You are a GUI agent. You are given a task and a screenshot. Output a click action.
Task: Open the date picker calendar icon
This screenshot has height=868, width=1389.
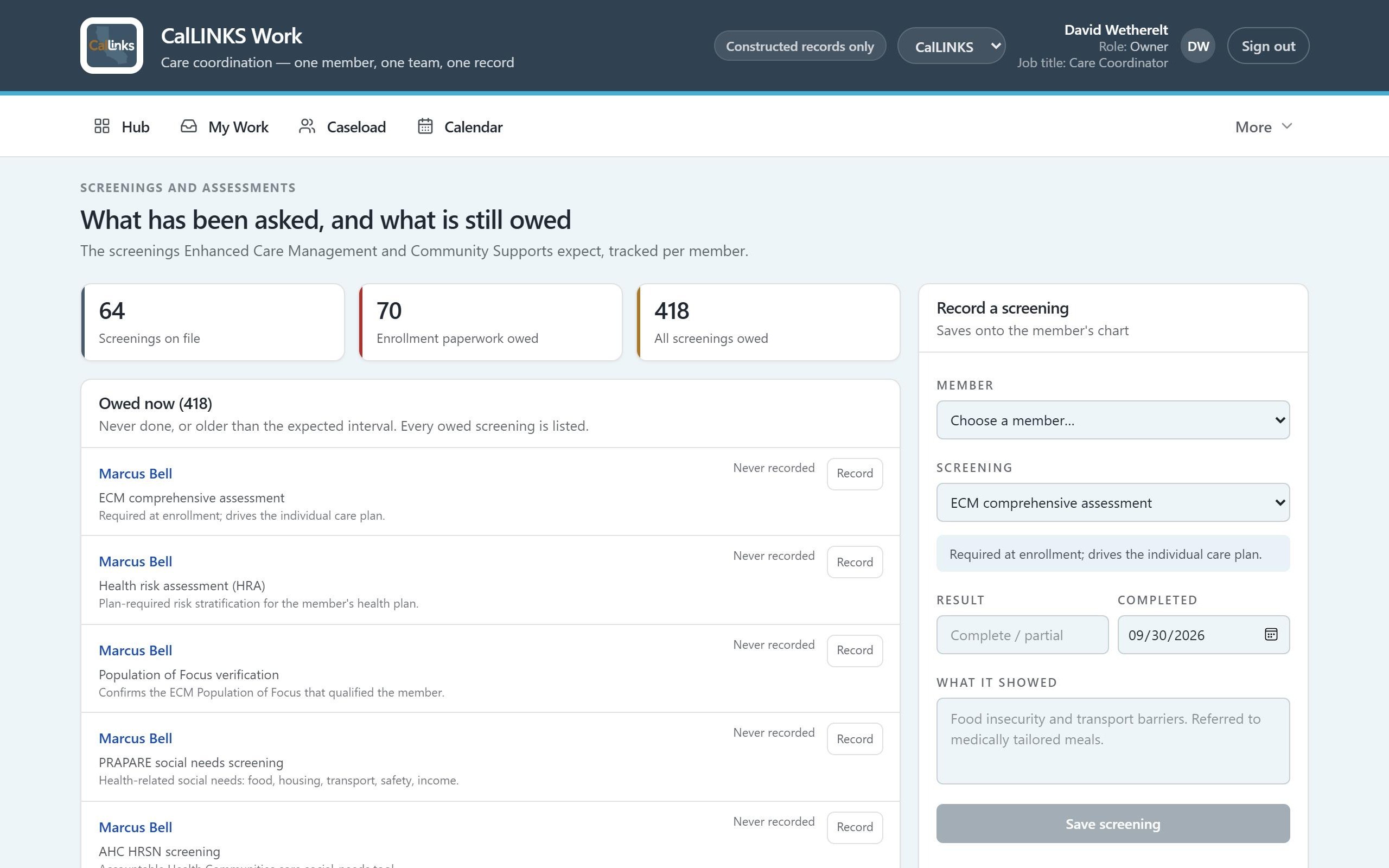coord(1271,634)
